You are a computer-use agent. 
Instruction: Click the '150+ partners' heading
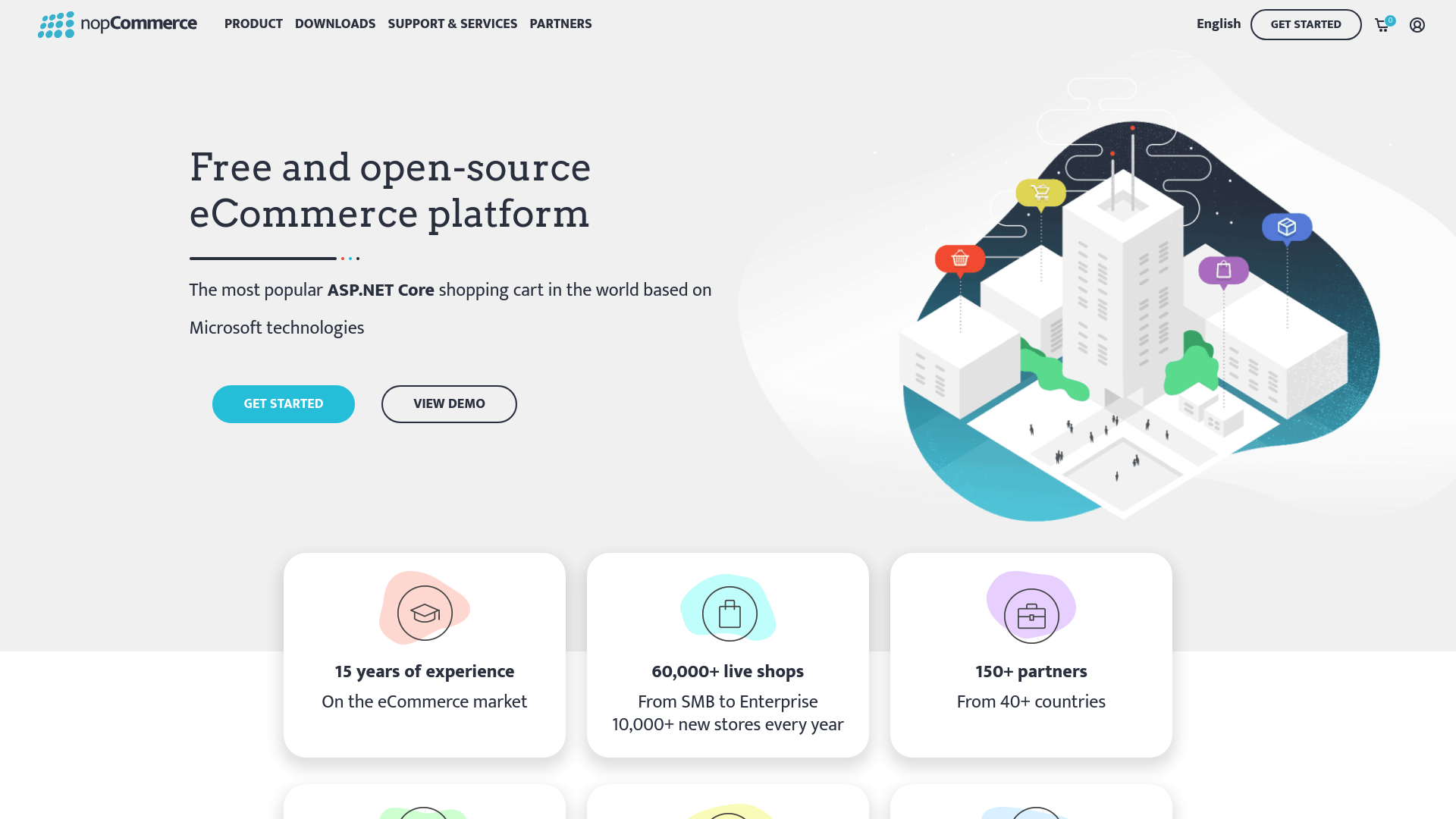(x=1031, y=672)
